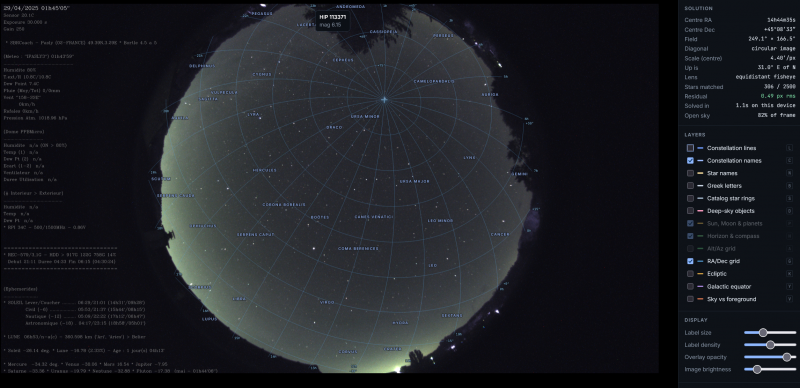
Task: Click the G shortcut badge for RA/Dec grid
Action: (789, 261)
